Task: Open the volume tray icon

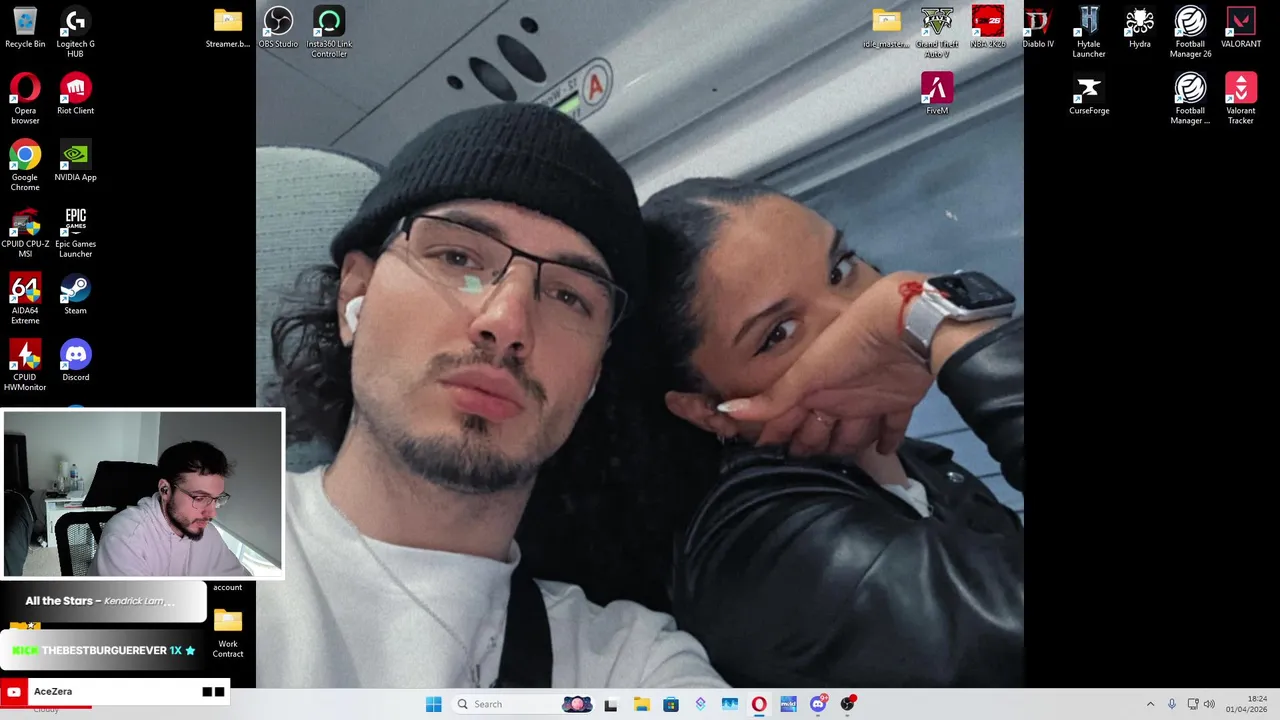Action: (1209, 704)
